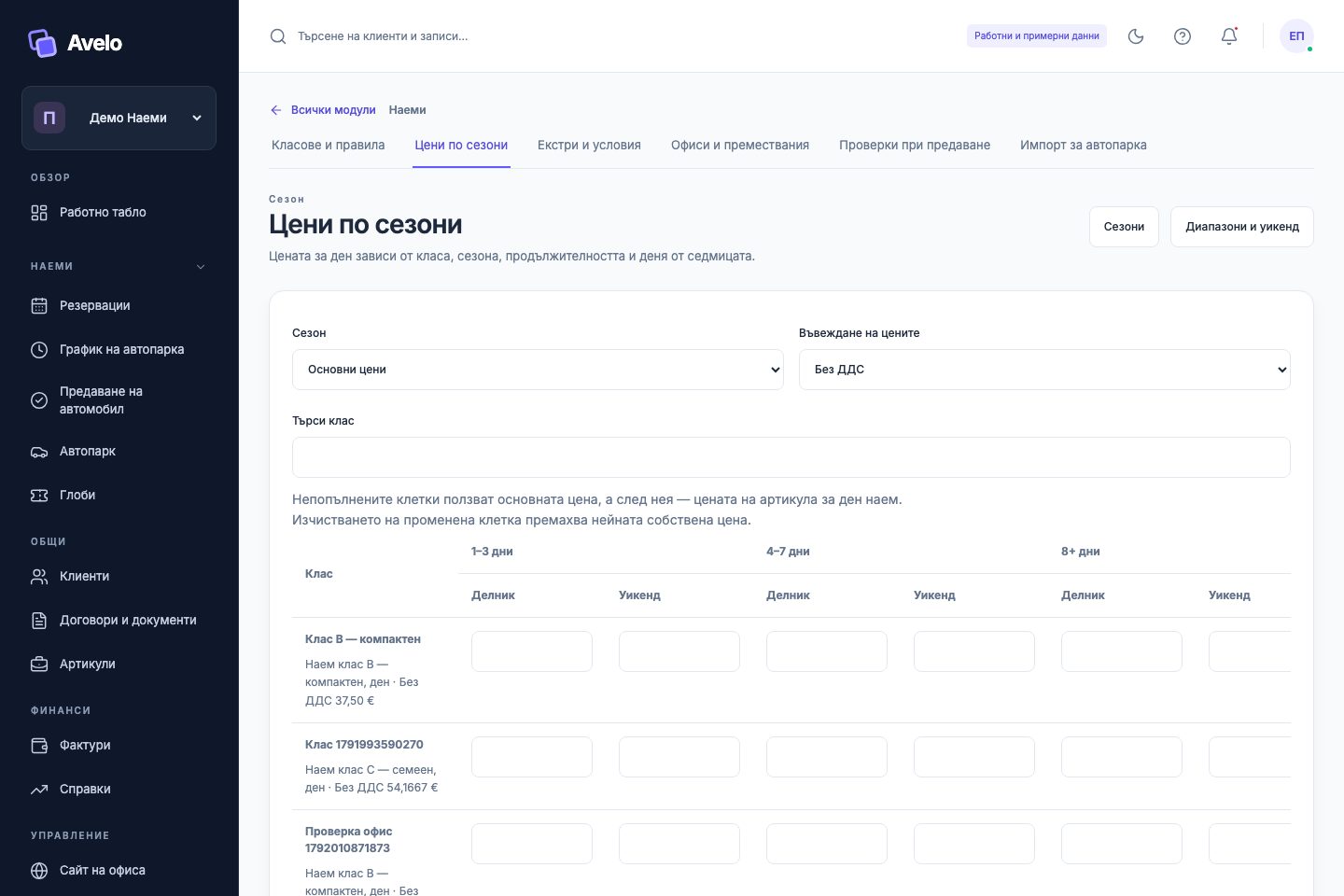The width and height of the screenshot is (1344, 896).
Task: Click the Глоби ticket icon
Action: click(39, 496)
